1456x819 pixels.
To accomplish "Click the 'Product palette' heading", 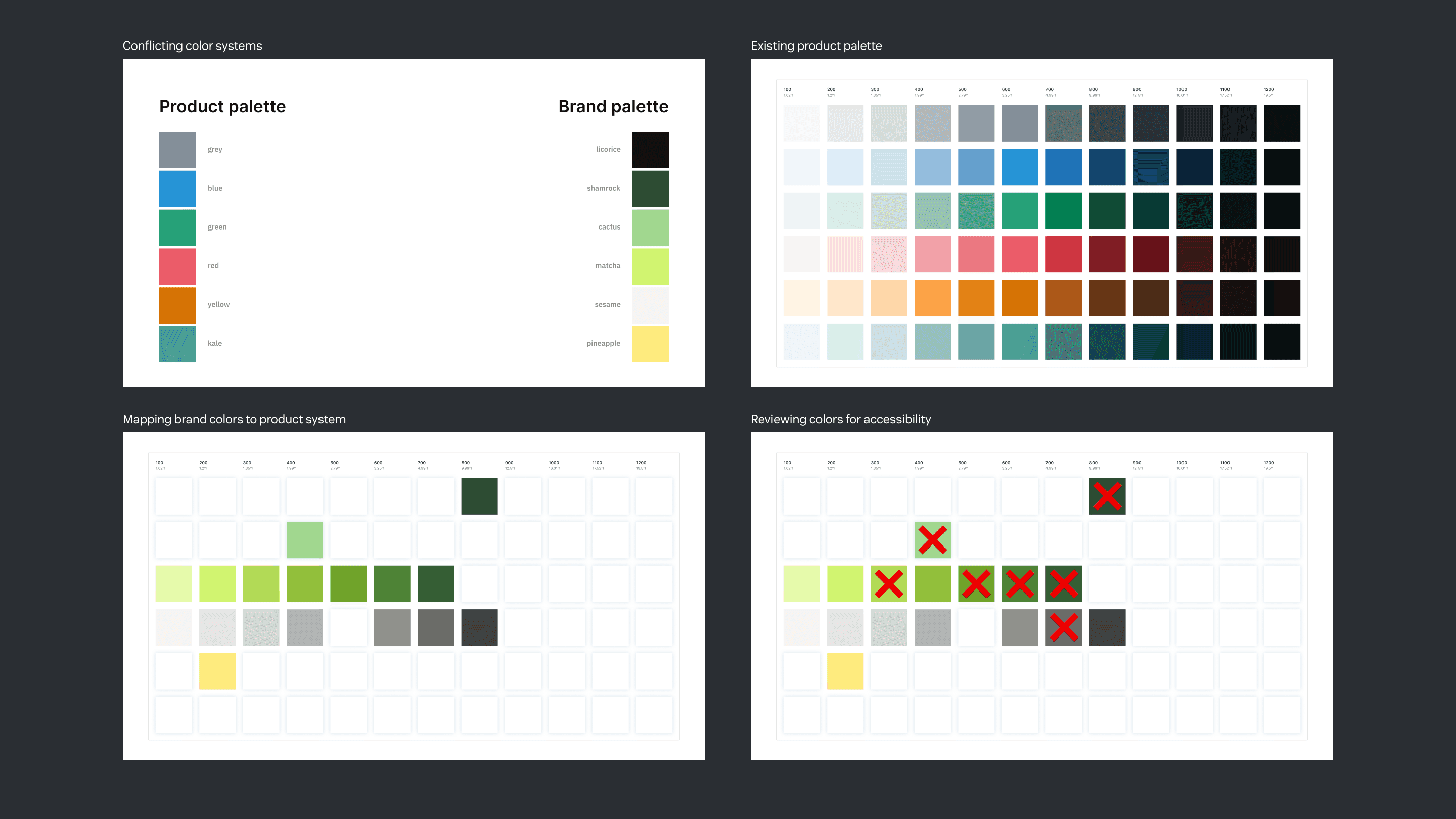I will click(x=222, y=106).
